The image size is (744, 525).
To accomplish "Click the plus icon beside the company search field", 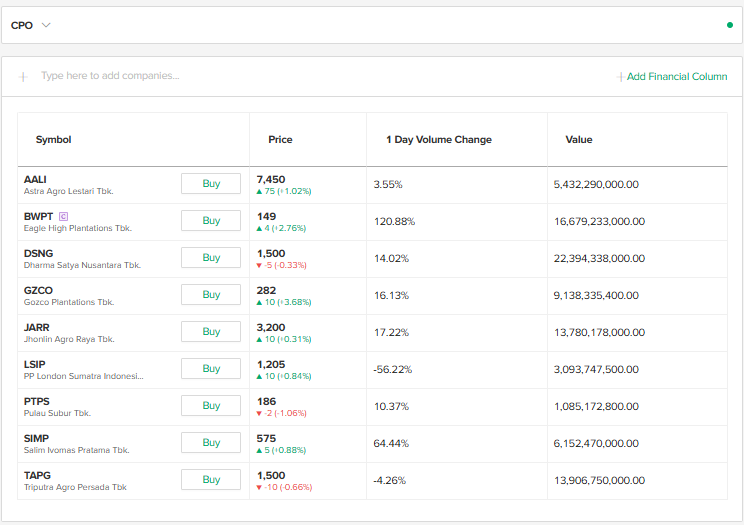I will click(x=23, y=76).
